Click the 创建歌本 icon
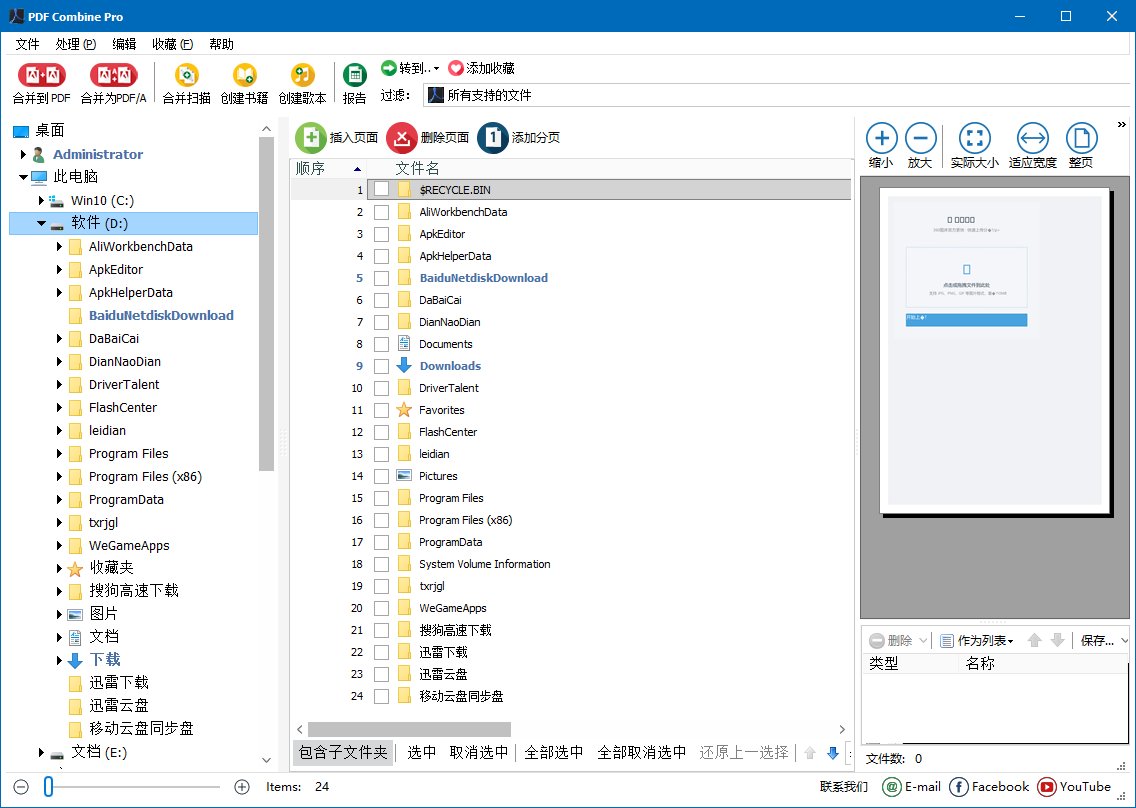1136x808 pixels. [x=302, y=82]
